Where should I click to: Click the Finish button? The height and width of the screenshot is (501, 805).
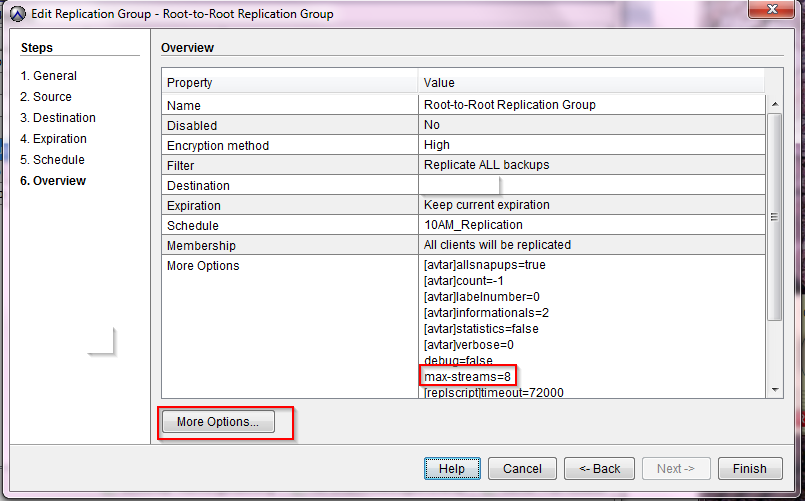pos(750,469)
